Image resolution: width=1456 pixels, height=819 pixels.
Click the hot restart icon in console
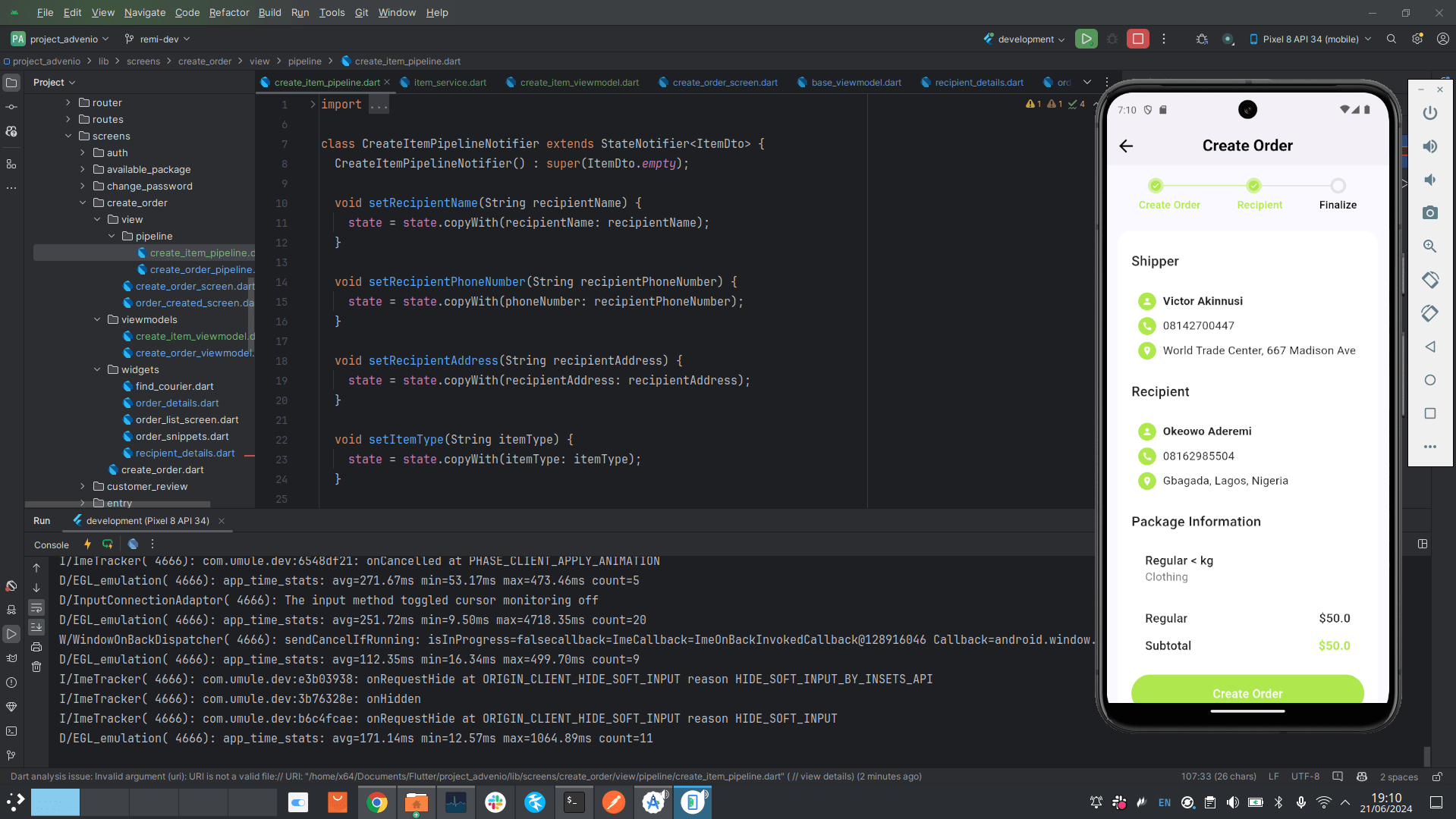click(108, 544)
